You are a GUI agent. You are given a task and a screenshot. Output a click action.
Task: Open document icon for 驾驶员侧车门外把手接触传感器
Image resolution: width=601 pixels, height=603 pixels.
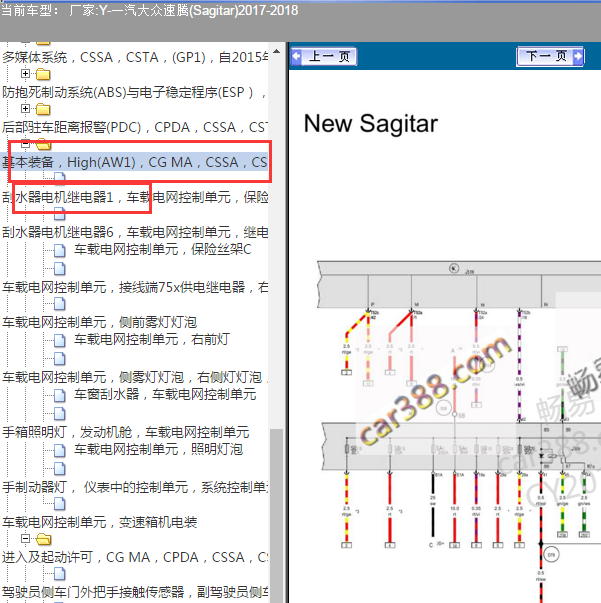click(x=60, y=574)
